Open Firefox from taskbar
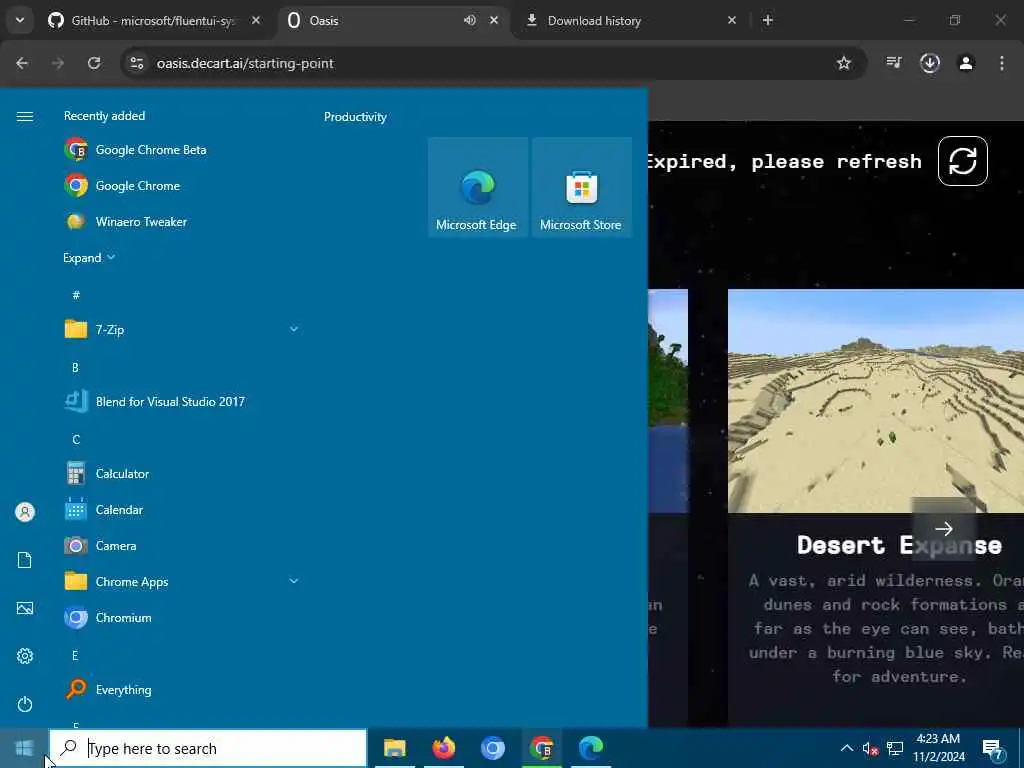1024x768 pixels. 443,748
